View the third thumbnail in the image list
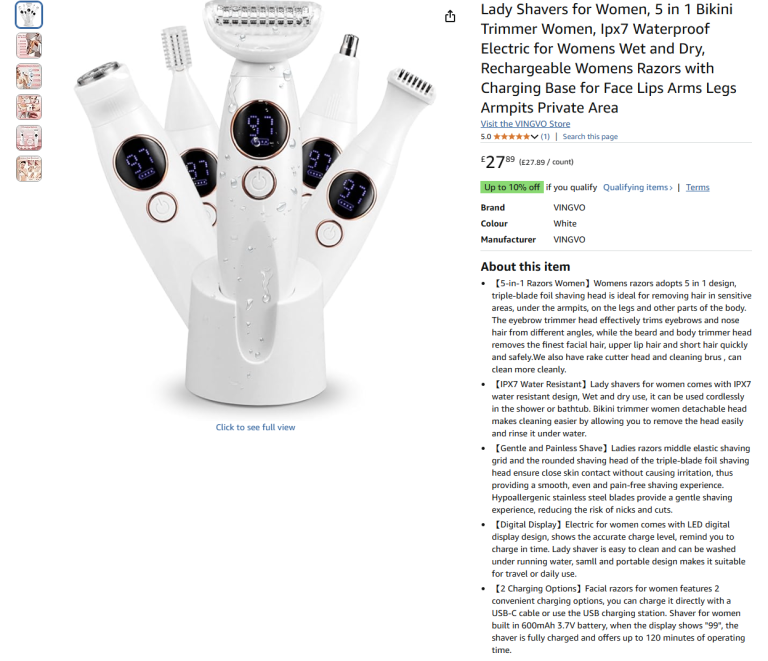This screenshot has width=768, height=661. pyautogui.click(x=29, y=76)
